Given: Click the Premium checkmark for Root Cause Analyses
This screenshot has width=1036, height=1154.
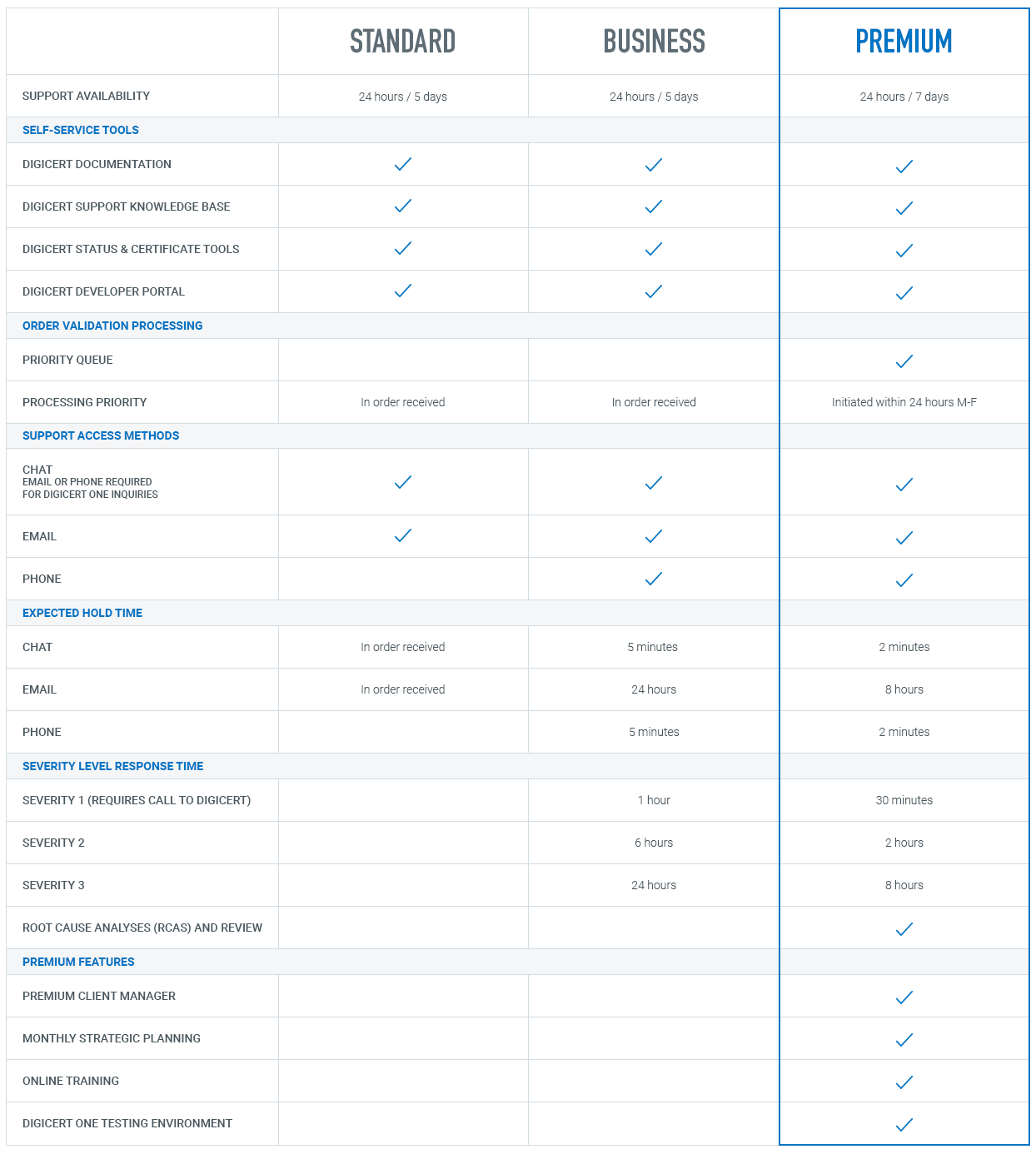Looking at the screenshot, I should (904, 929).
